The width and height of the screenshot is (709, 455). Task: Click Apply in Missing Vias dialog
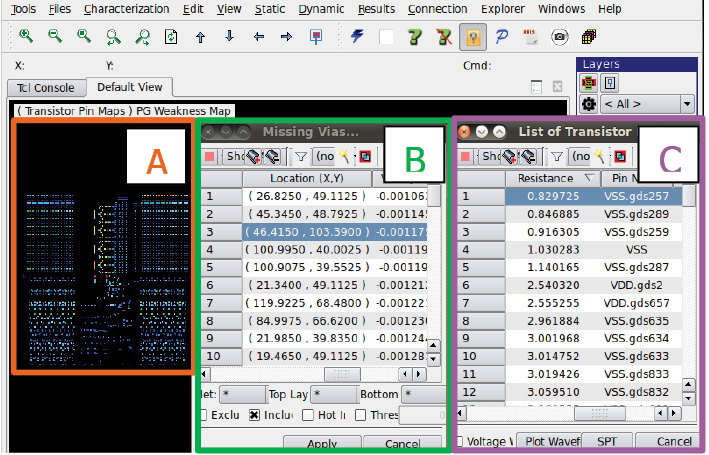[322, 443]
